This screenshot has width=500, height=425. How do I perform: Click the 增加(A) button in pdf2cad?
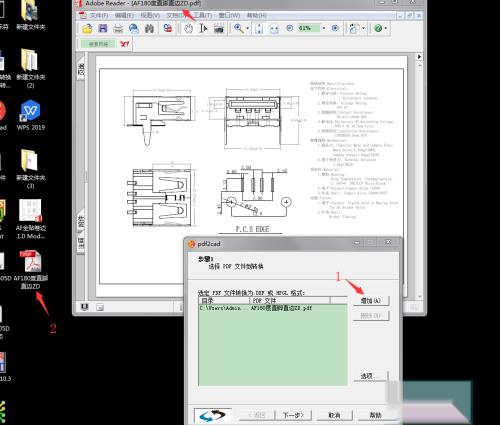371,301
